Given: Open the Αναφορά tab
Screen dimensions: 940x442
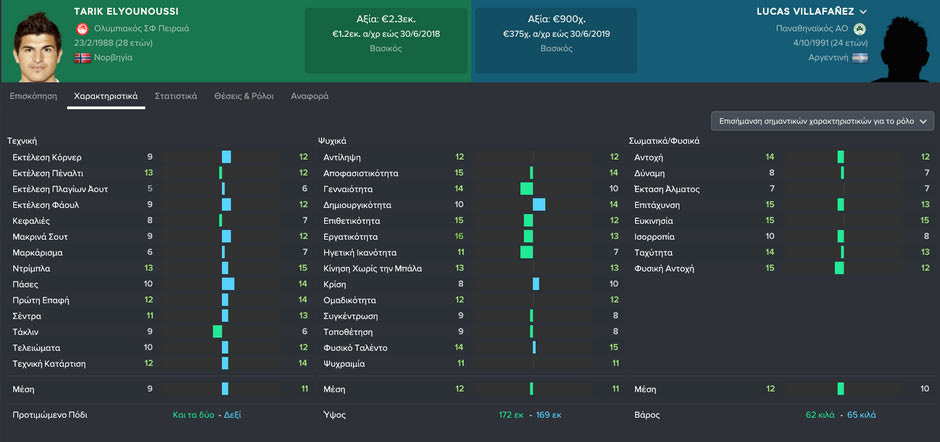Looking at the screenshot, I should (x=310, y=96).
